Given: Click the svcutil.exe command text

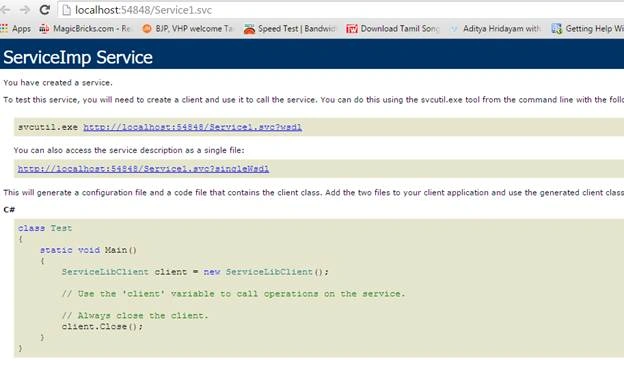Looking at the screenshot, I should (48, 127).
